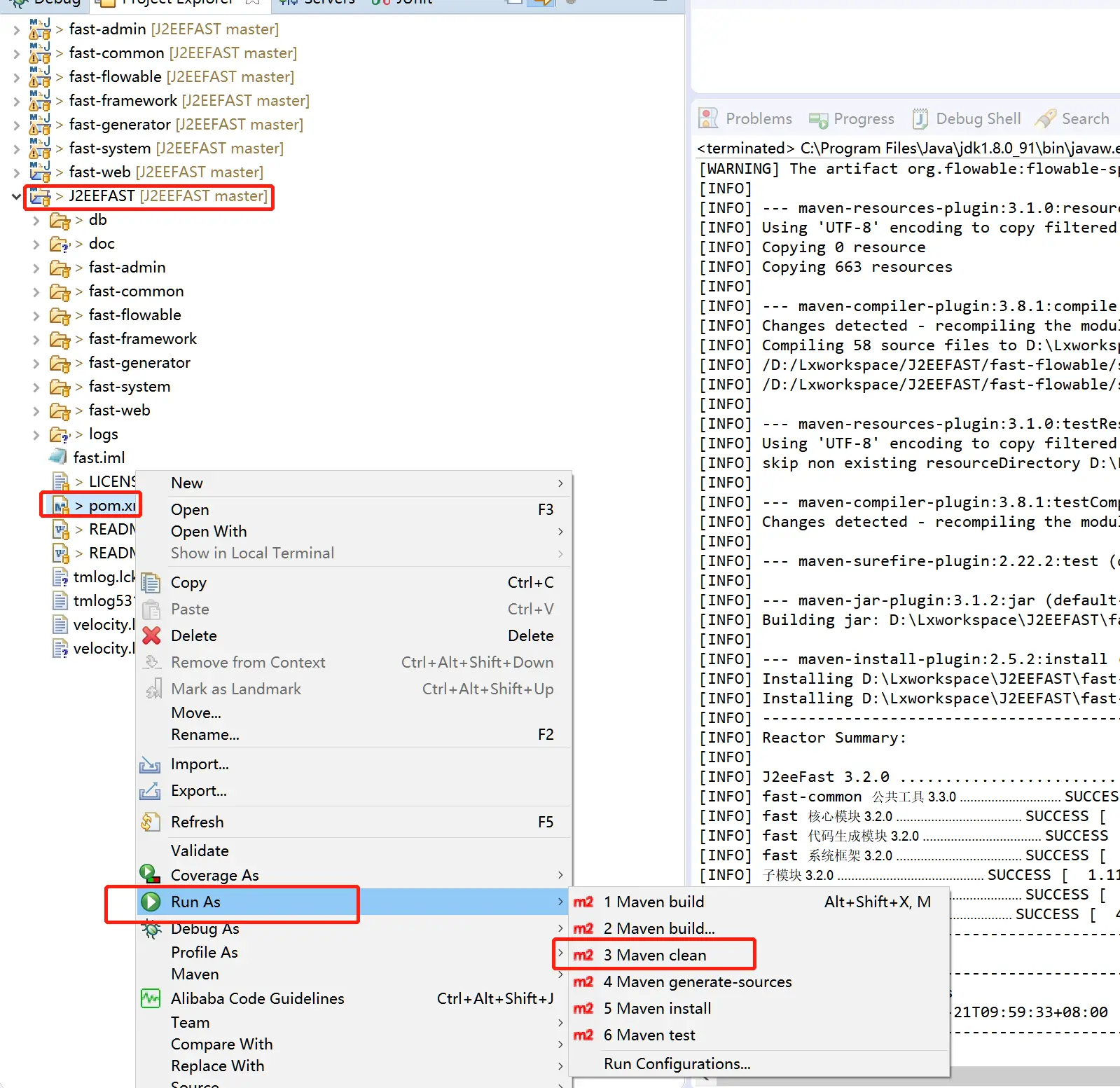The height and width of the screenshot is (1088, 1120).
Task: Expand the fast-admin project node
Action: 17,30
